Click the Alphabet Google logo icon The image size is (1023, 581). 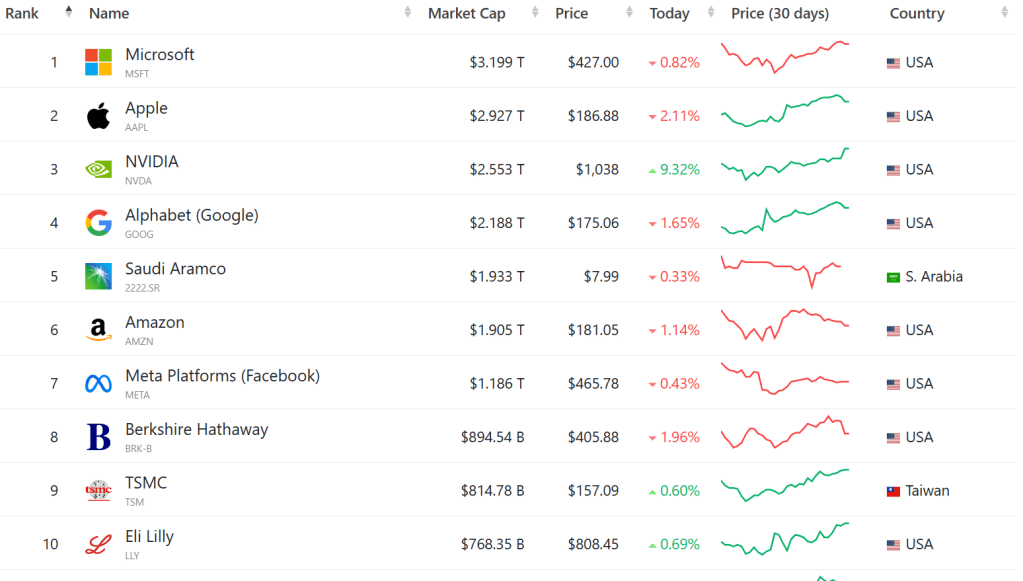[98, 223]
